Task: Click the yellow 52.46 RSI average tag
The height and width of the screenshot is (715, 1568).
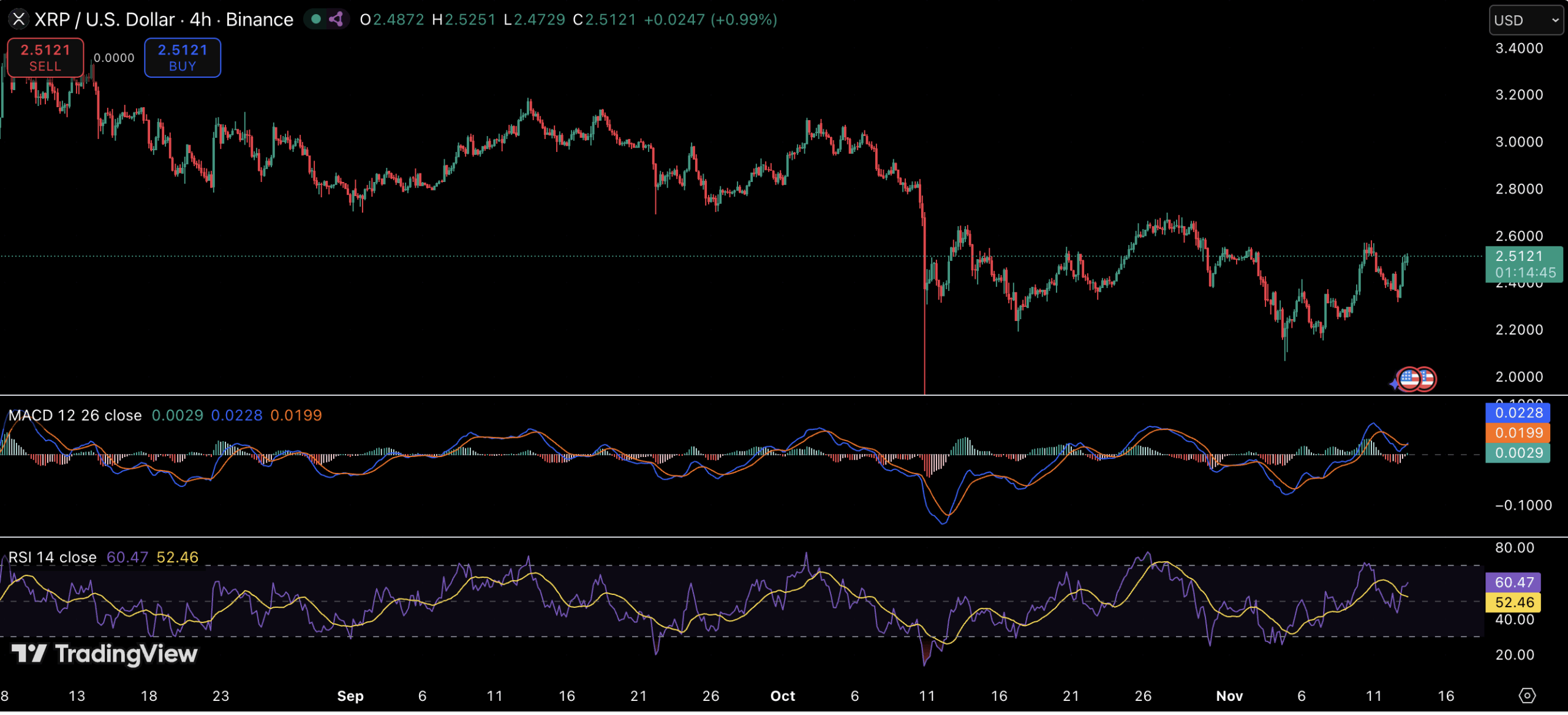Action: (1513, 602)
